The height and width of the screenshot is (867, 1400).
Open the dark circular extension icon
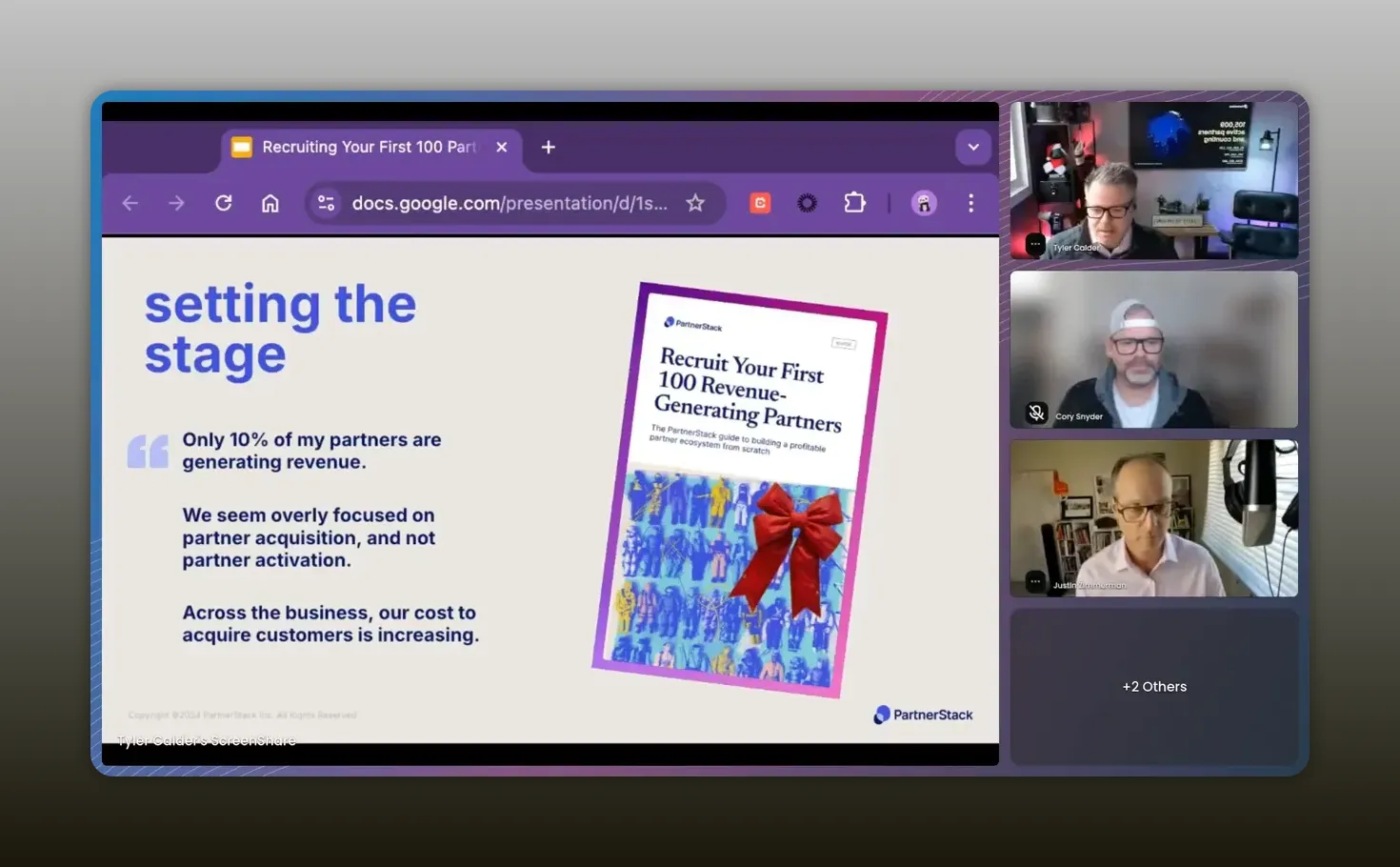[807, 203]
